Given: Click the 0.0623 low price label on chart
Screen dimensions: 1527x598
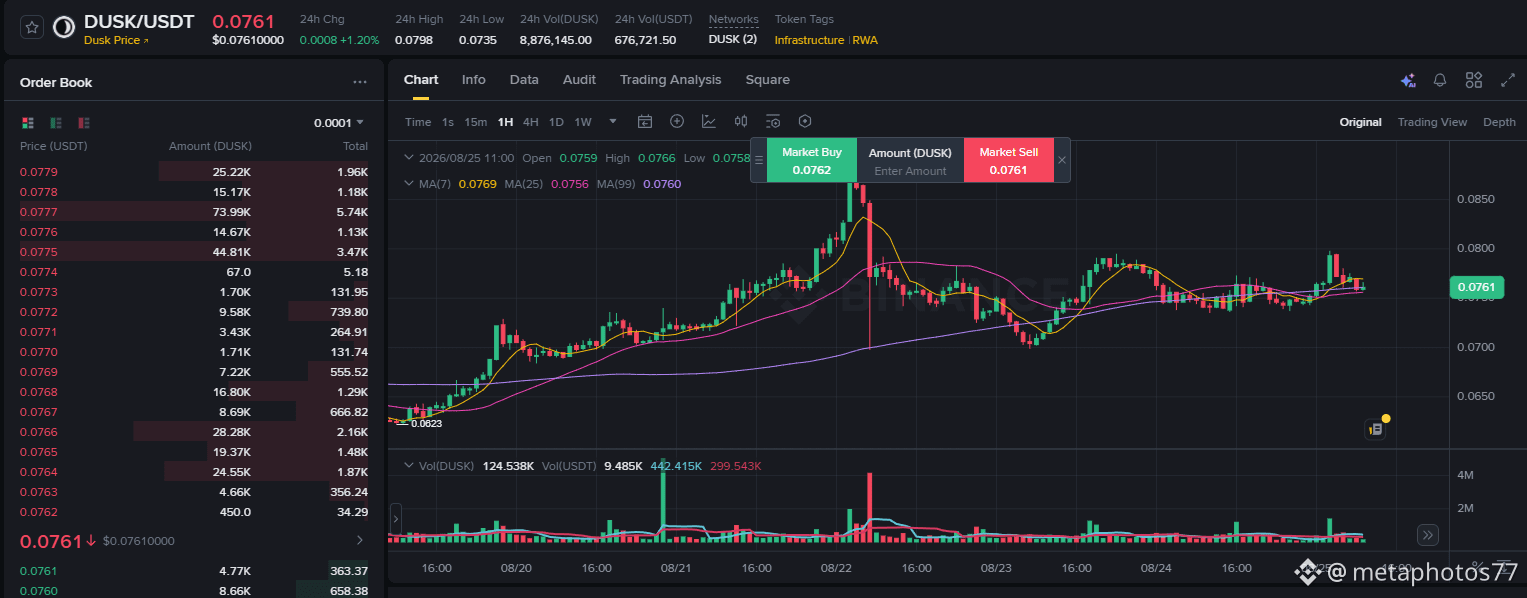Looking at the screenshot, I should point(426,424).
